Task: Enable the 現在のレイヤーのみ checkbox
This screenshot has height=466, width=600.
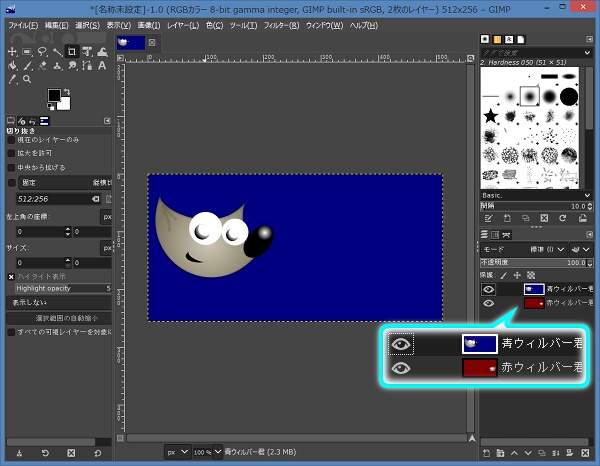Action: pos(12,141)
